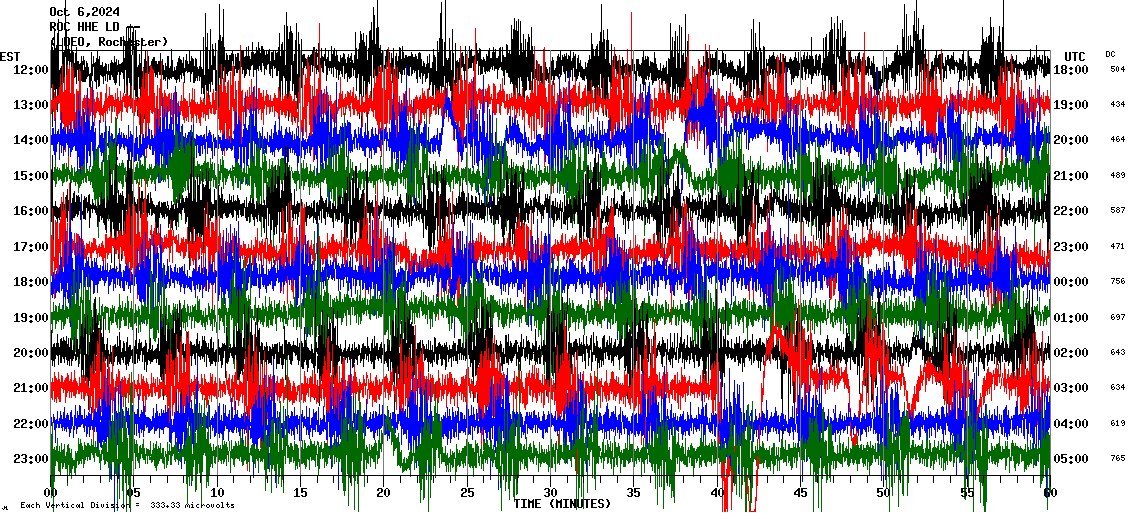Select the 45 minute axis tick label
Image resolution: width=1130 pixels, height=519 pixels.
tap(800, 492)
